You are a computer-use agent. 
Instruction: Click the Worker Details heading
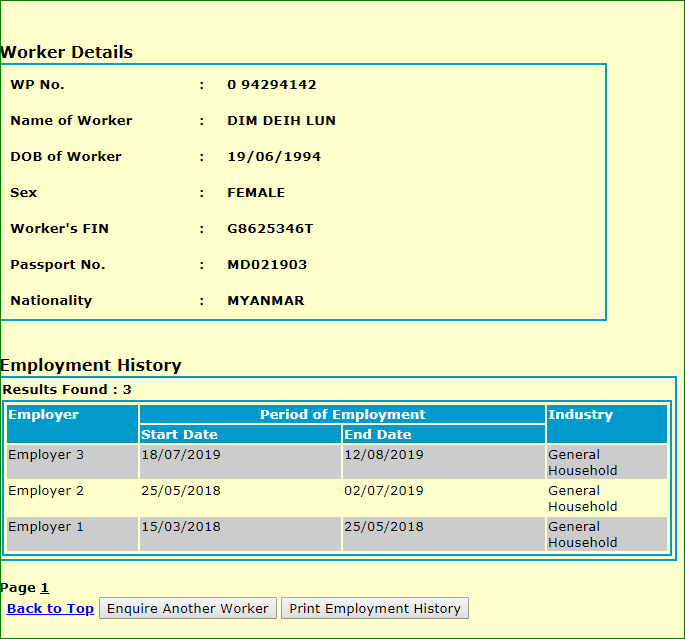(67, 52)
